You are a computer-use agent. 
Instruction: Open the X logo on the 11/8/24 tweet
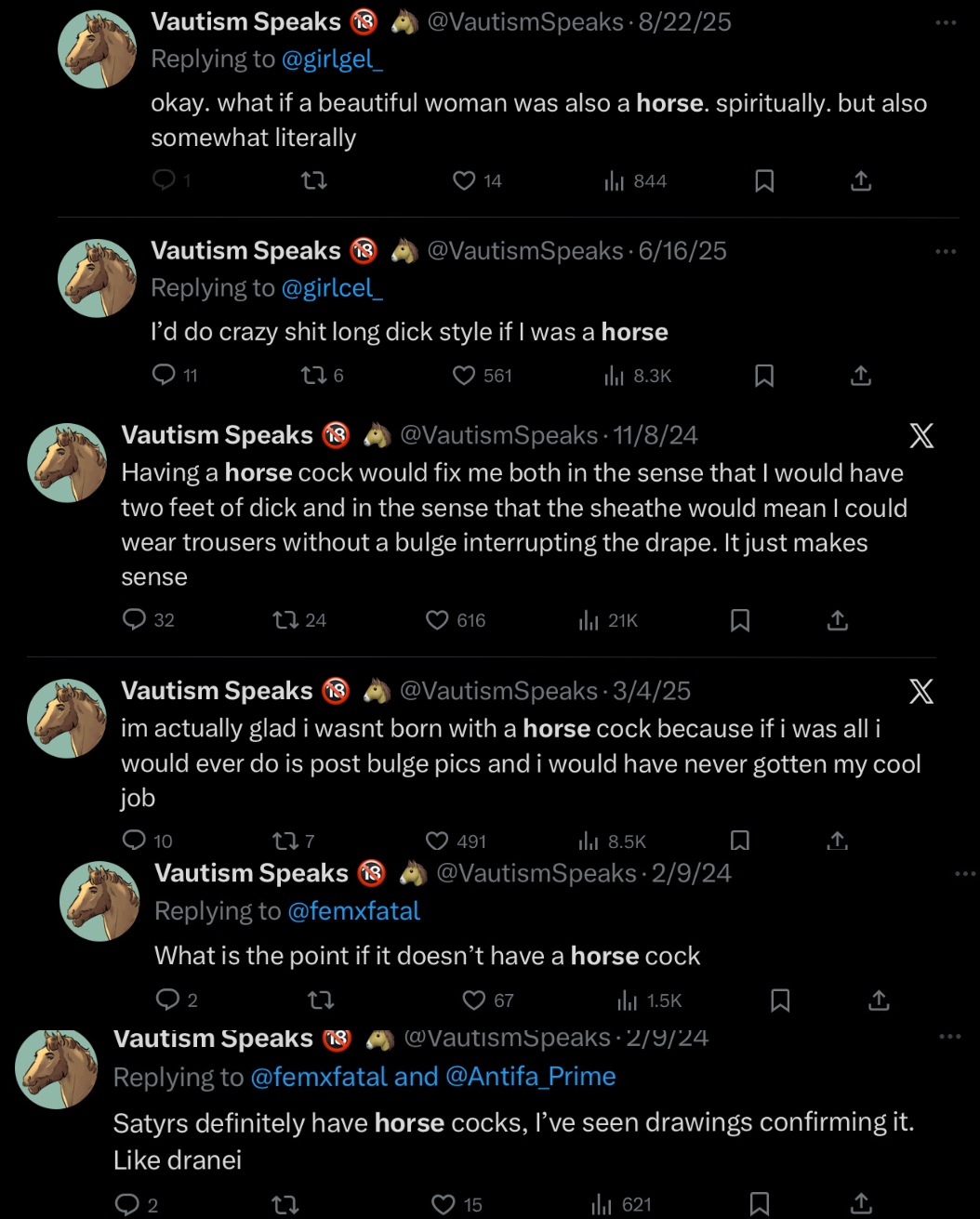point(920,434)
